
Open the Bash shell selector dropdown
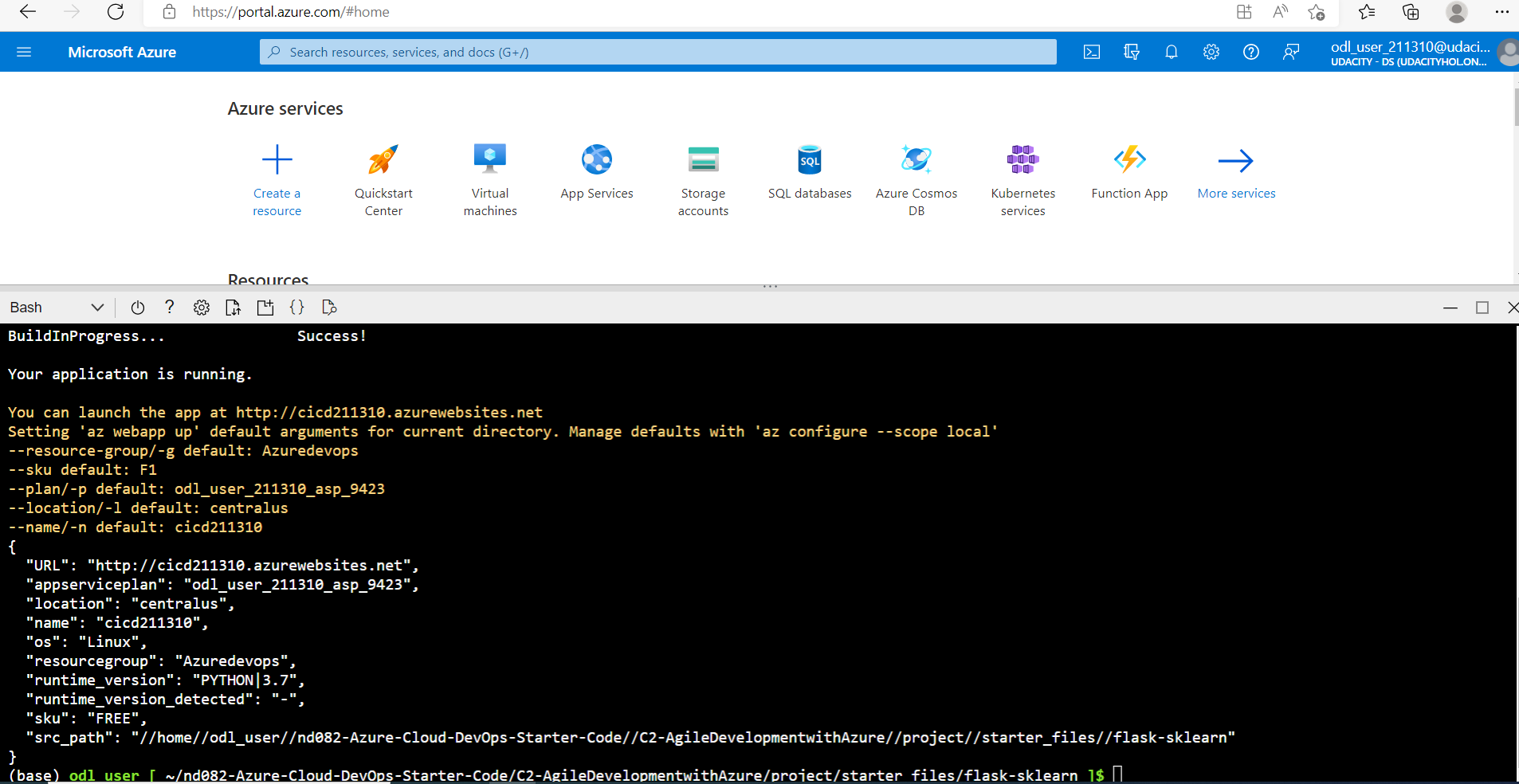tap(56, 308)
